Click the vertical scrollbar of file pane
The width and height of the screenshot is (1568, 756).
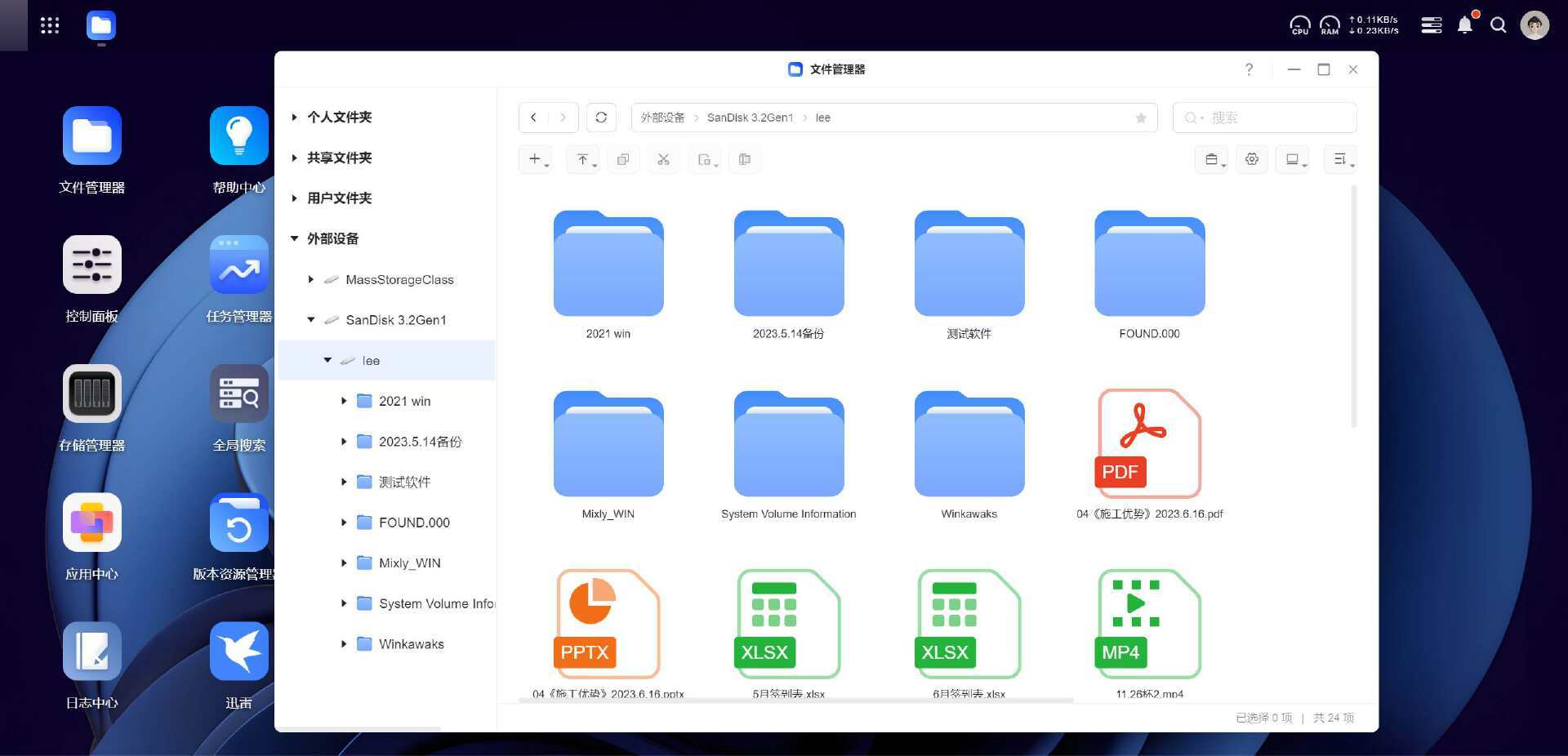pyautogui.click(x=1353, y=306)
